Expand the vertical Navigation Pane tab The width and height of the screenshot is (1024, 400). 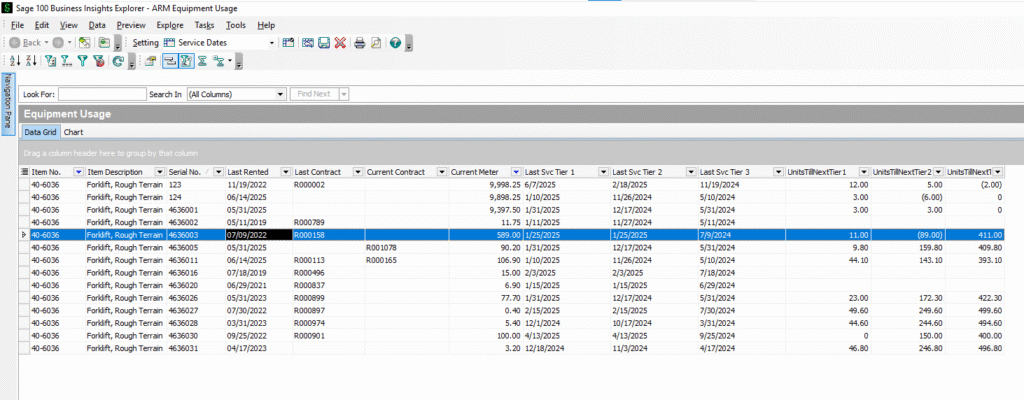click(8, 103)
